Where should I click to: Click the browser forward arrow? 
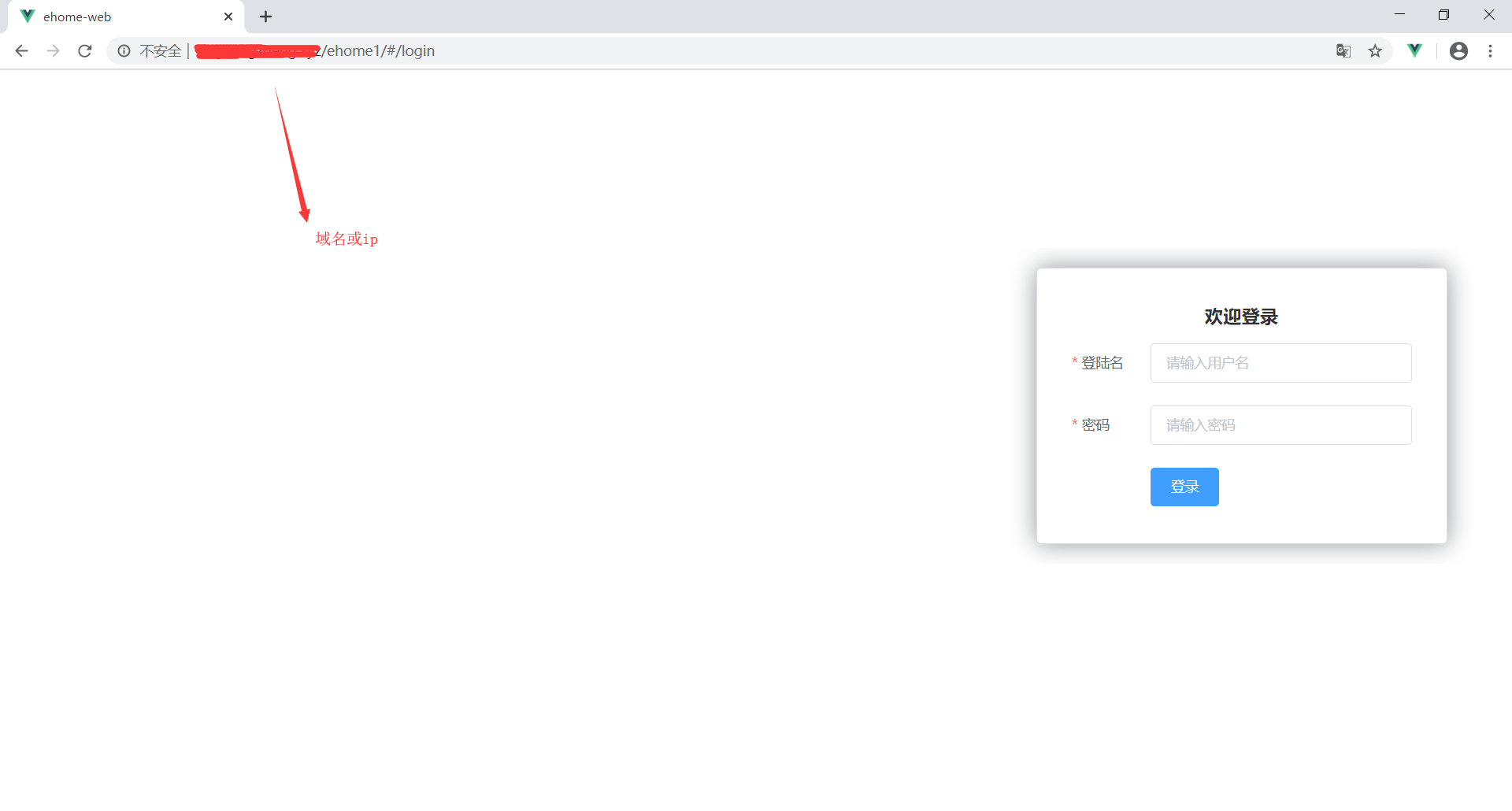53,51
